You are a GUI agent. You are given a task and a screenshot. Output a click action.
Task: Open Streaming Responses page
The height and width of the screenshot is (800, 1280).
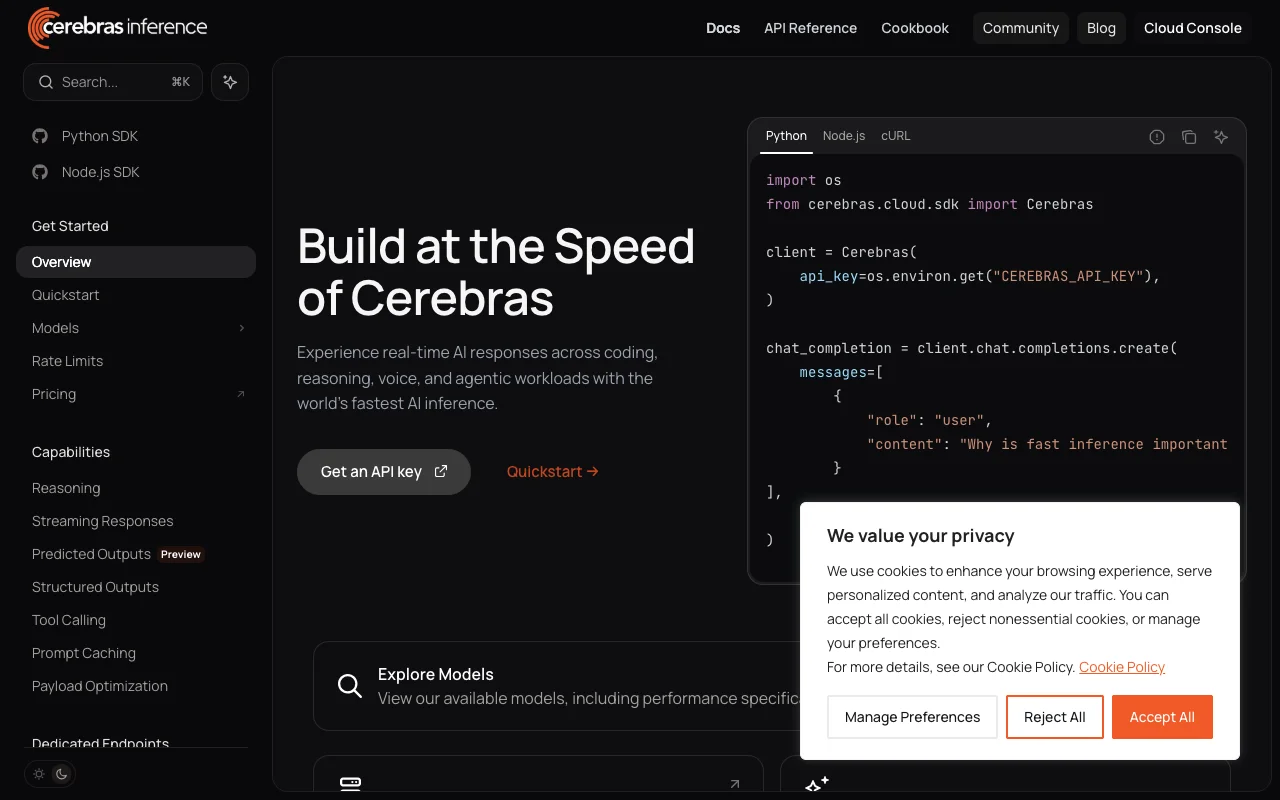136,521
